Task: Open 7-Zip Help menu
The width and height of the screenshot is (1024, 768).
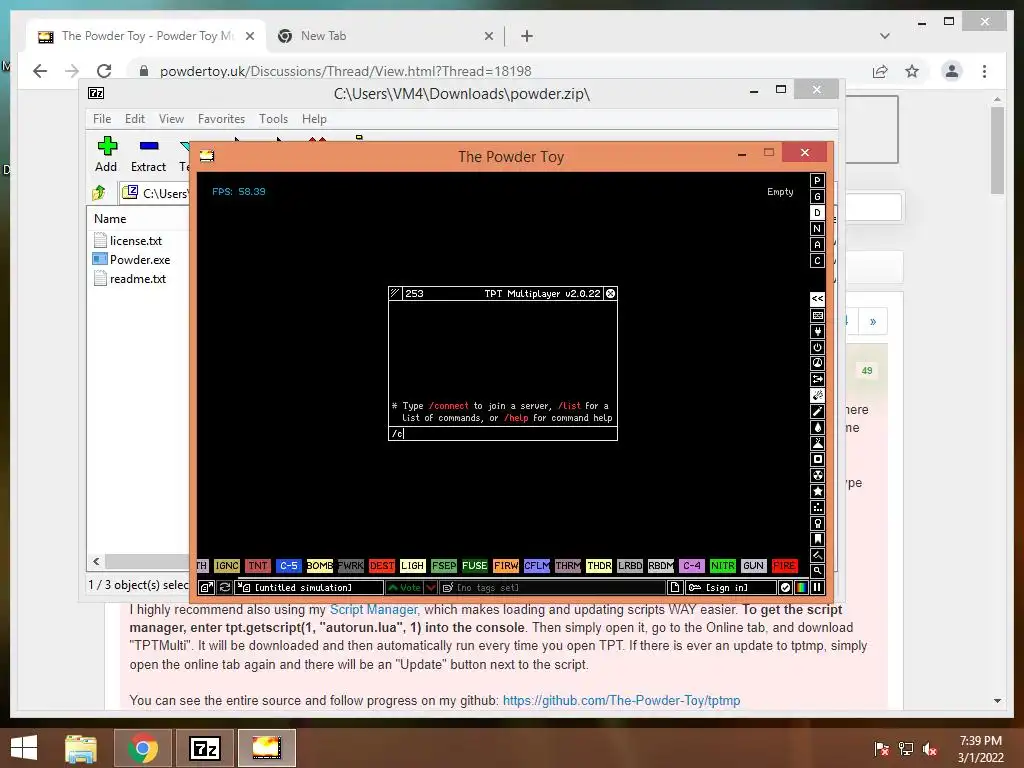Action: click(x=314, y=119)
